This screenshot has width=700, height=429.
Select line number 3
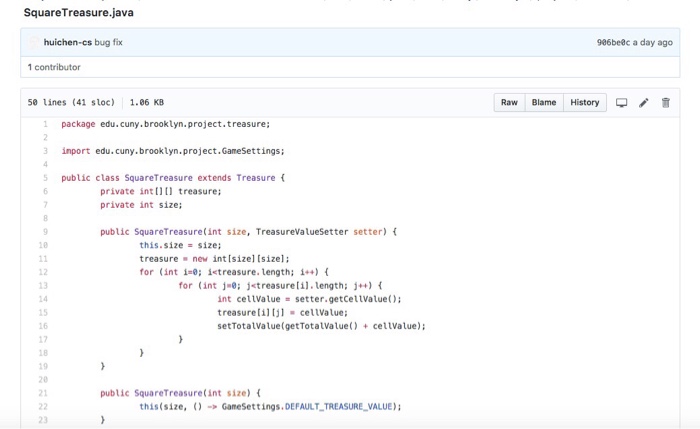click(45, 151)
